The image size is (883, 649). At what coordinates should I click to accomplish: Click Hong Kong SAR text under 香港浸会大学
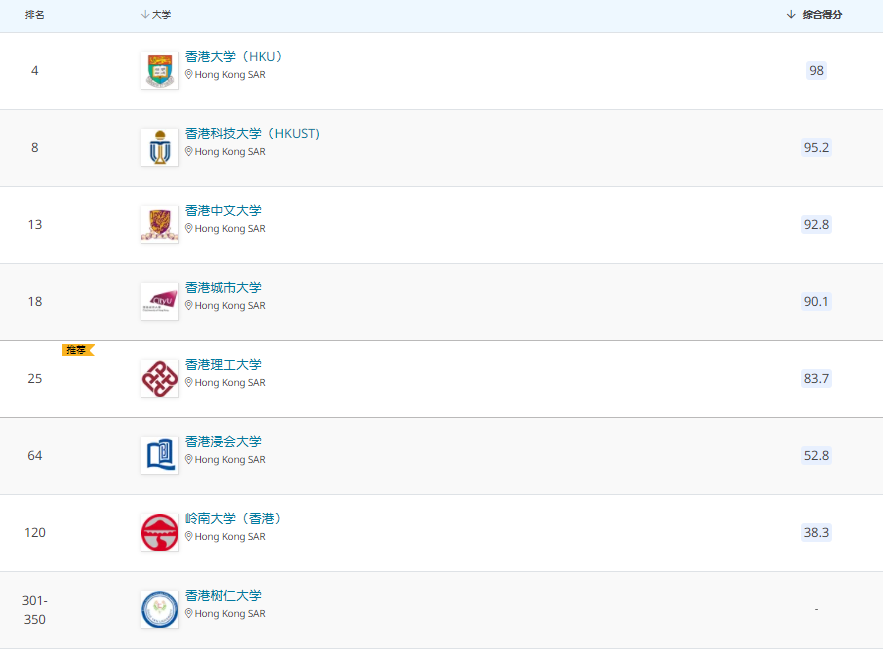[x=230, y=459]
